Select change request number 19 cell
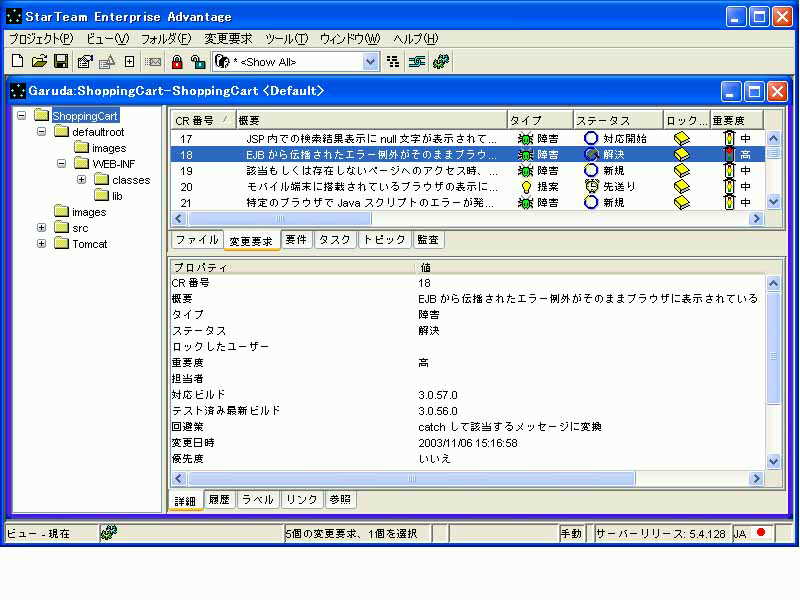The height and width of the screenshot is (600, 800). pyautogui.click(x=186, y=170)
